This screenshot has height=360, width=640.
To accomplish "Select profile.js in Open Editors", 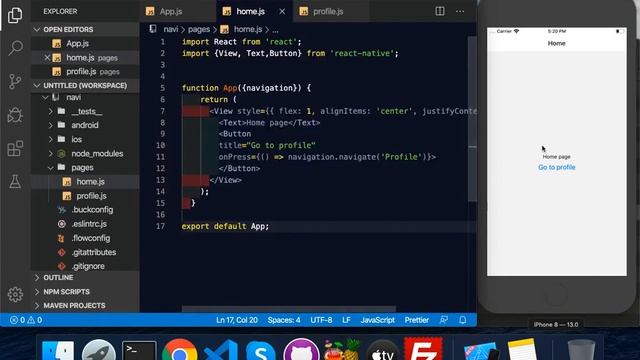I will pos(85,71).
